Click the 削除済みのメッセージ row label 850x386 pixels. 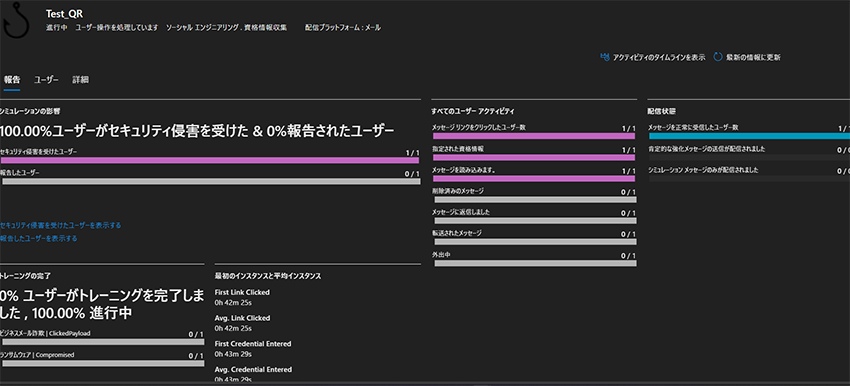coord(458,191)
